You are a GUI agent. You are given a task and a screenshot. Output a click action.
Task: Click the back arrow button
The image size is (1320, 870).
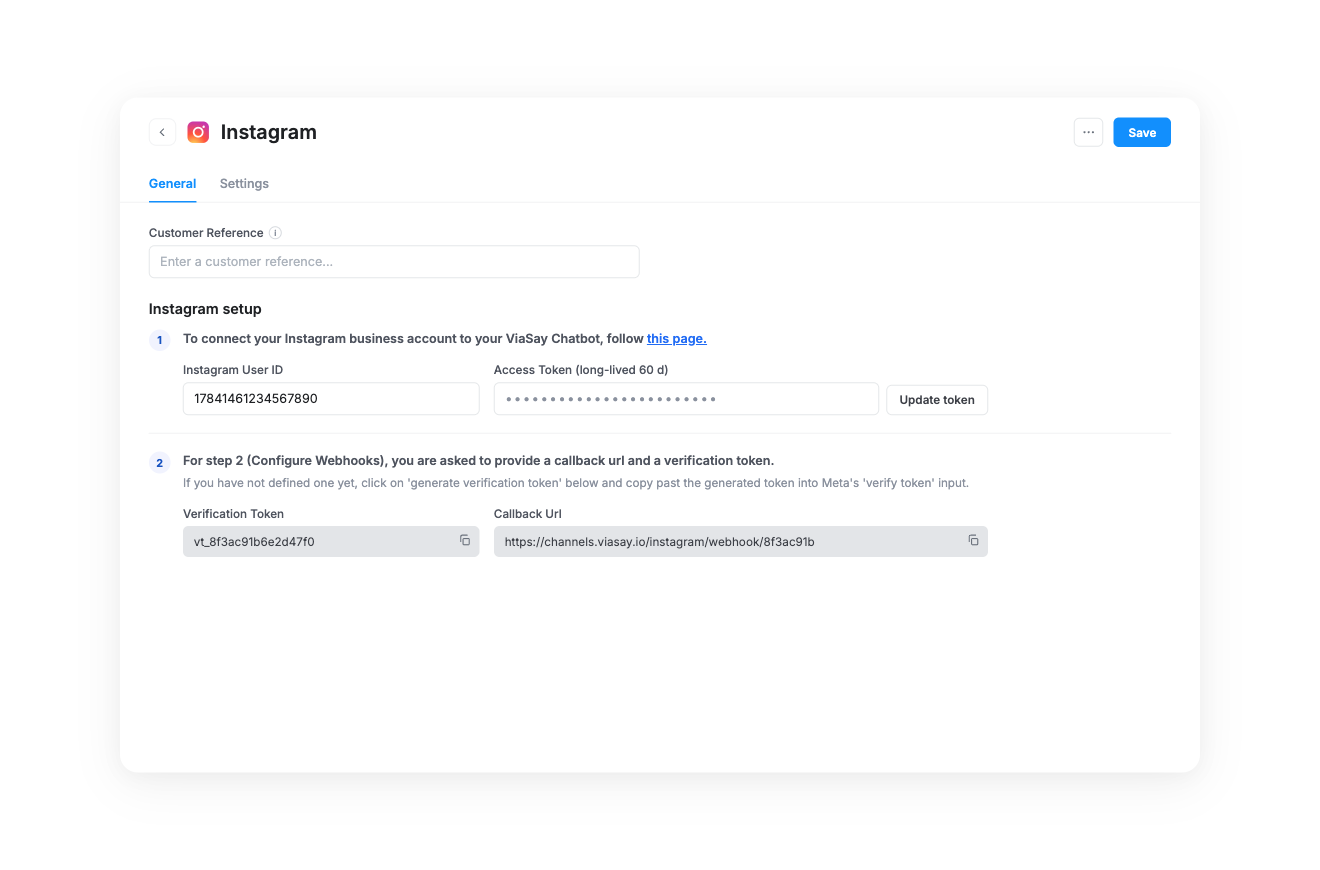[162, 132]
